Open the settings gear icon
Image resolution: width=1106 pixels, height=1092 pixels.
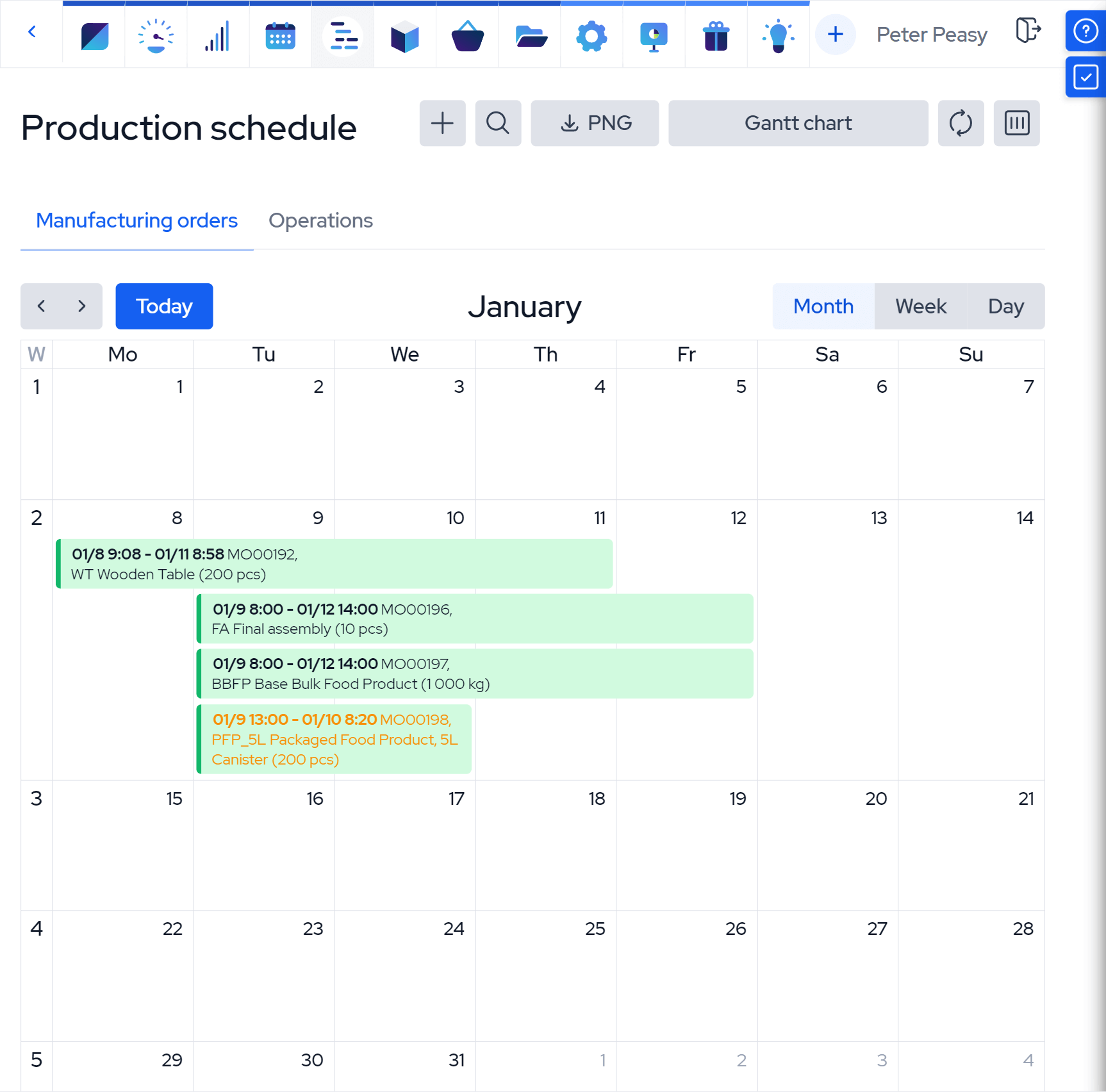pyautogui.click(x=591, y=35)
